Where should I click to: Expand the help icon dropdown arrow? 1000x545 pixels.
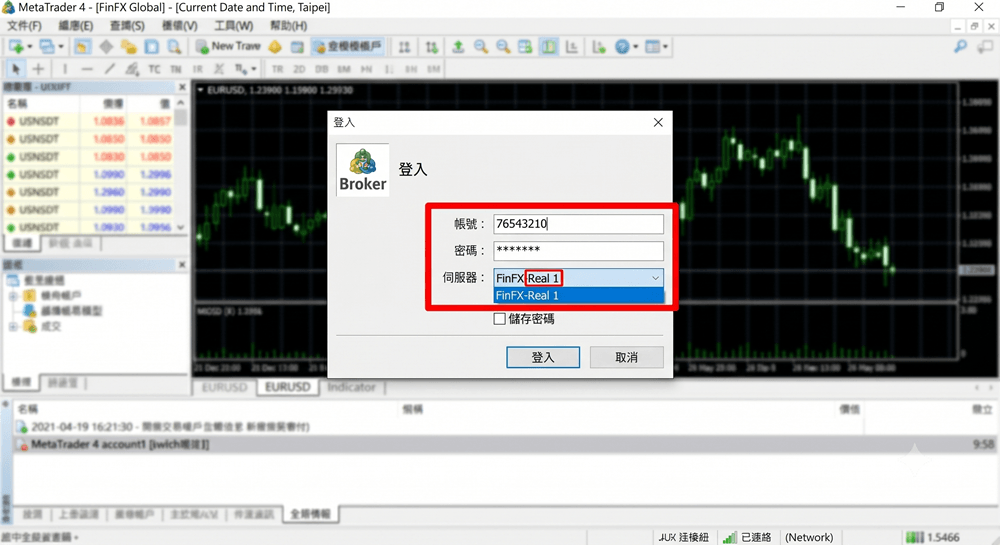pos(635,47)
